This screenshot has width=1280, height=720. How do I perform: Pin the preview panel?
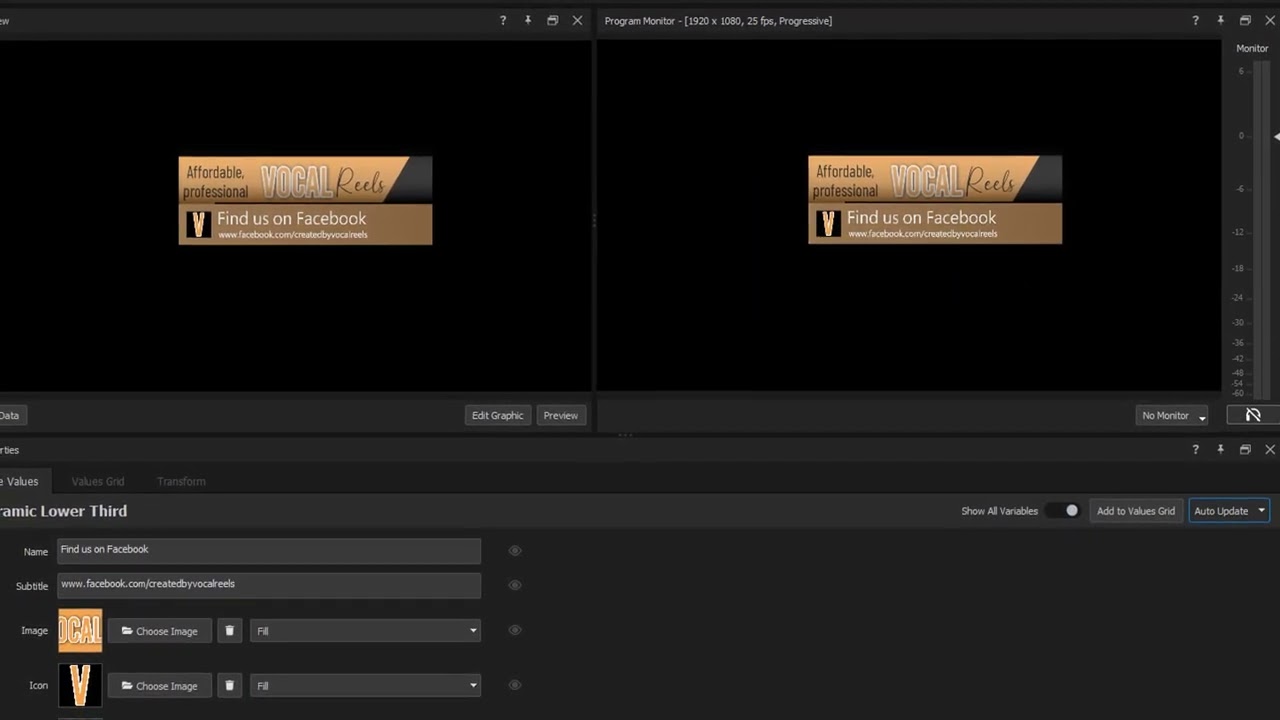pyautogui.click(x=528, y=20)
